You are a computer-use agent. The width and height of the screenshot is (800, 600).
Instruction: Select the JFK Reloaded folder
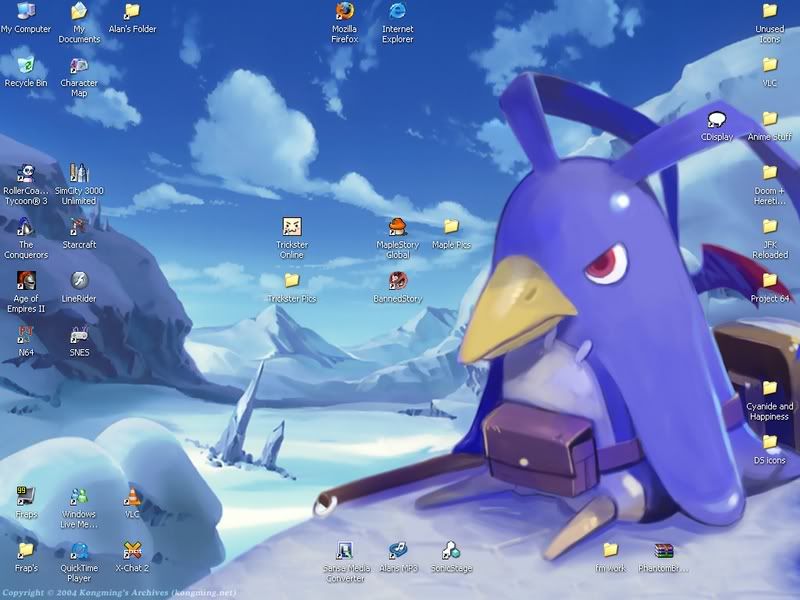[769, 238]
